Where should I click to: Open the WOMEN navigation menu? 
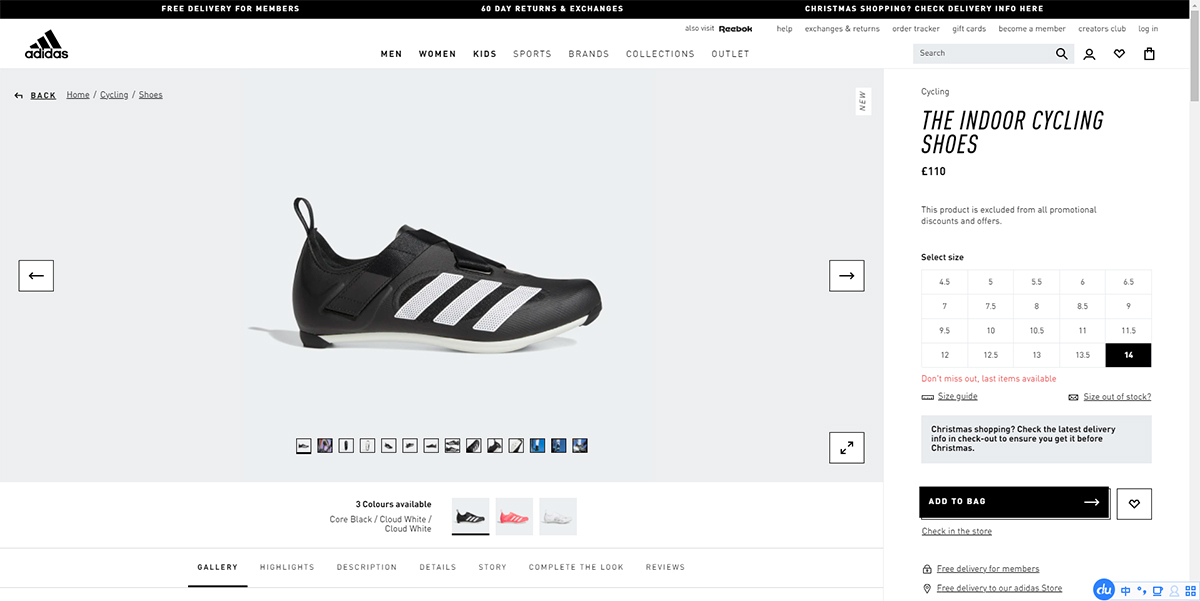437,54
